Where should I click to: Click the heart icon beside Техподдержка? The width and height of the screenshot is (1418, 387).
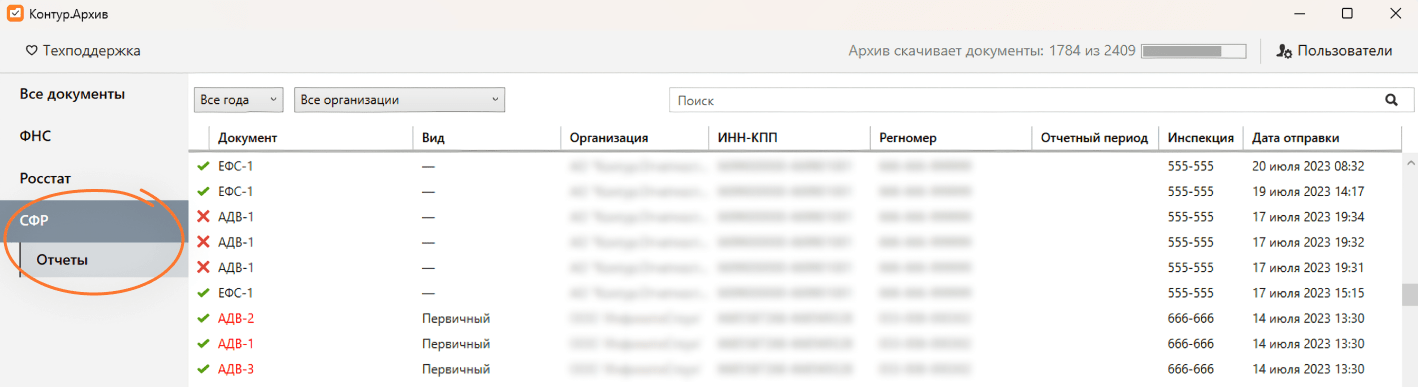31,50
